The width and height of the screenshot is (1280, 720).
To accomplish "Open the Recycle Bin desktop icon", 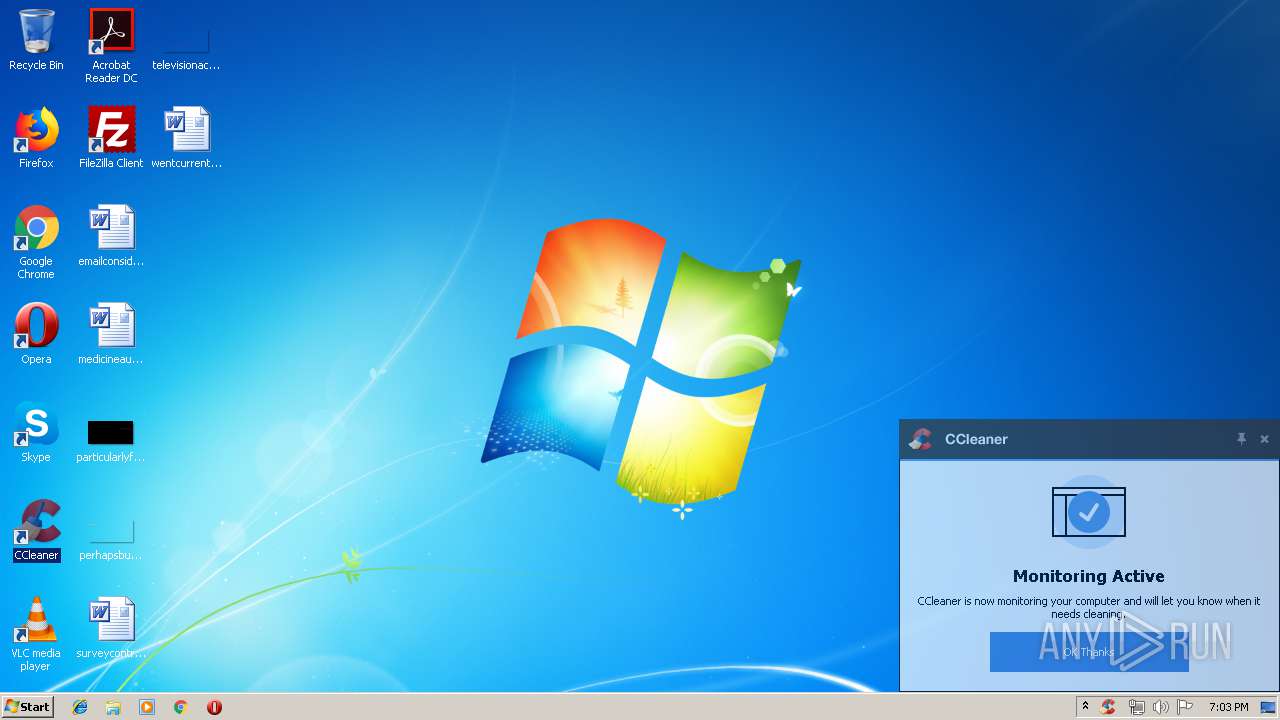I will point(36,41).
